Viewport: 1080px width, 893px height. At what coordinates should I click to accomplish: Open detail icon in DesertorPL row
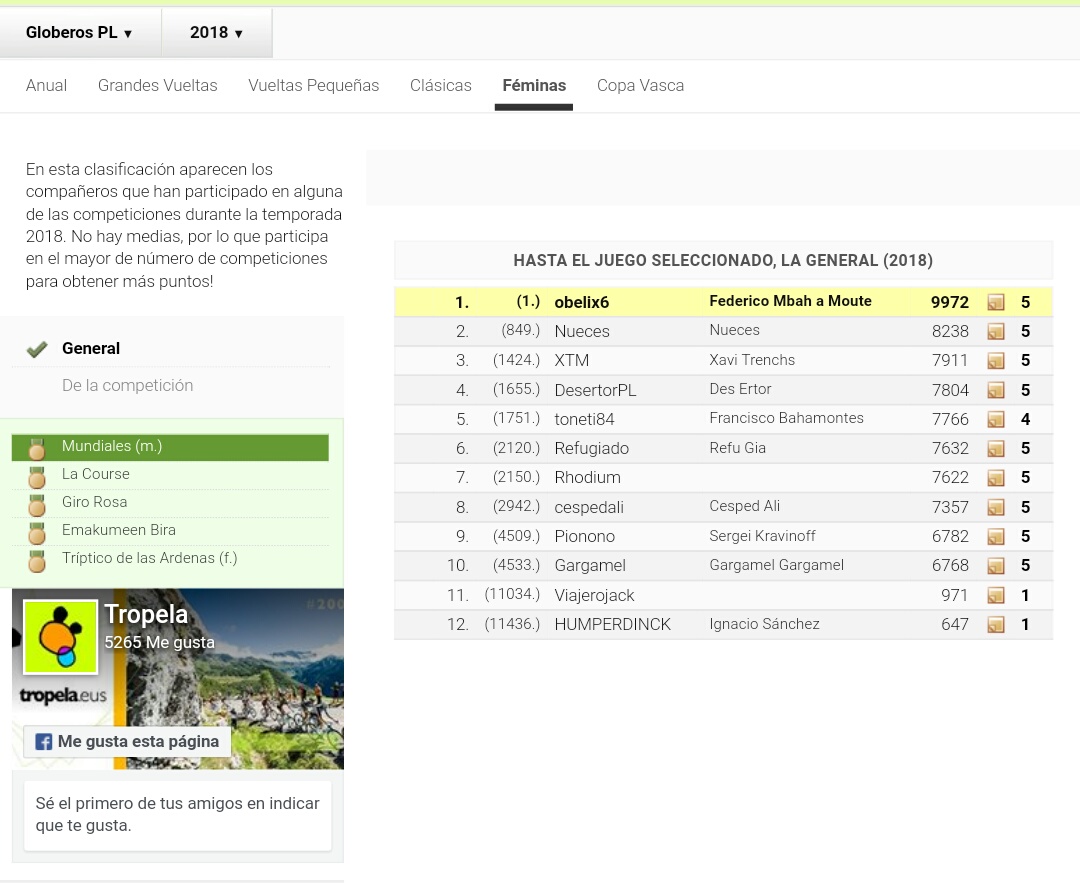coord(995,390)
